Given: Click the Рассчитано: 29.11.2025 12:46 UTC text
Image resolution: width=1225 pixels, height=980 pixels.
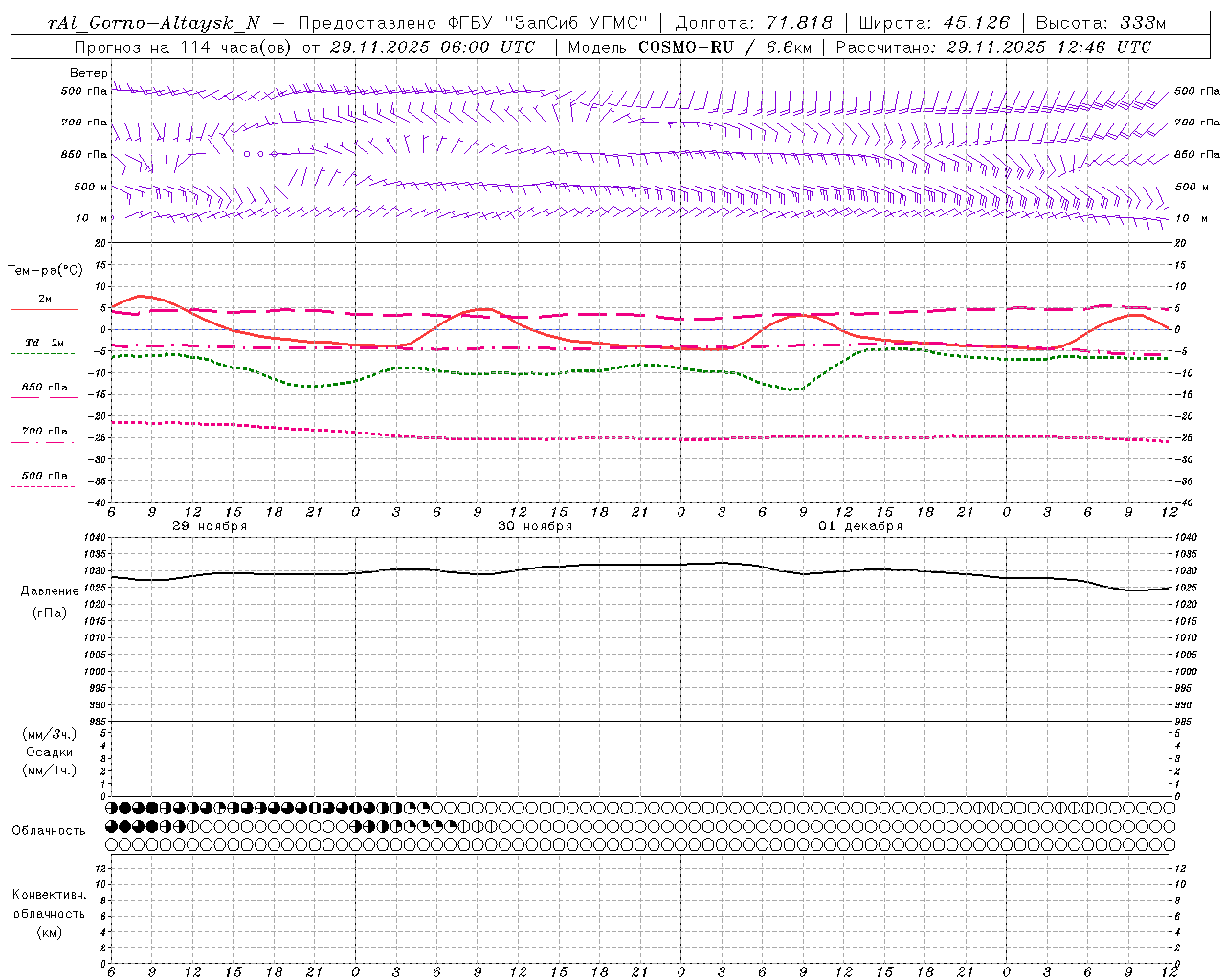Looking at the screenshot, I should tap(993, 47).
